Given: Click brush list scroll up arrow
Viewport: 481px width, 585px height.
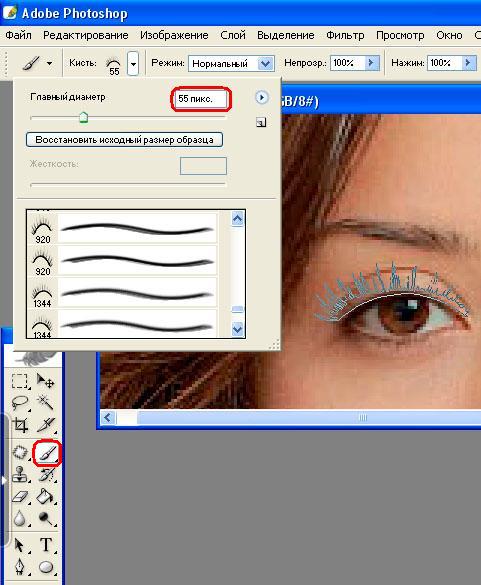Looking at the screenshot, I should coord(238,219).
